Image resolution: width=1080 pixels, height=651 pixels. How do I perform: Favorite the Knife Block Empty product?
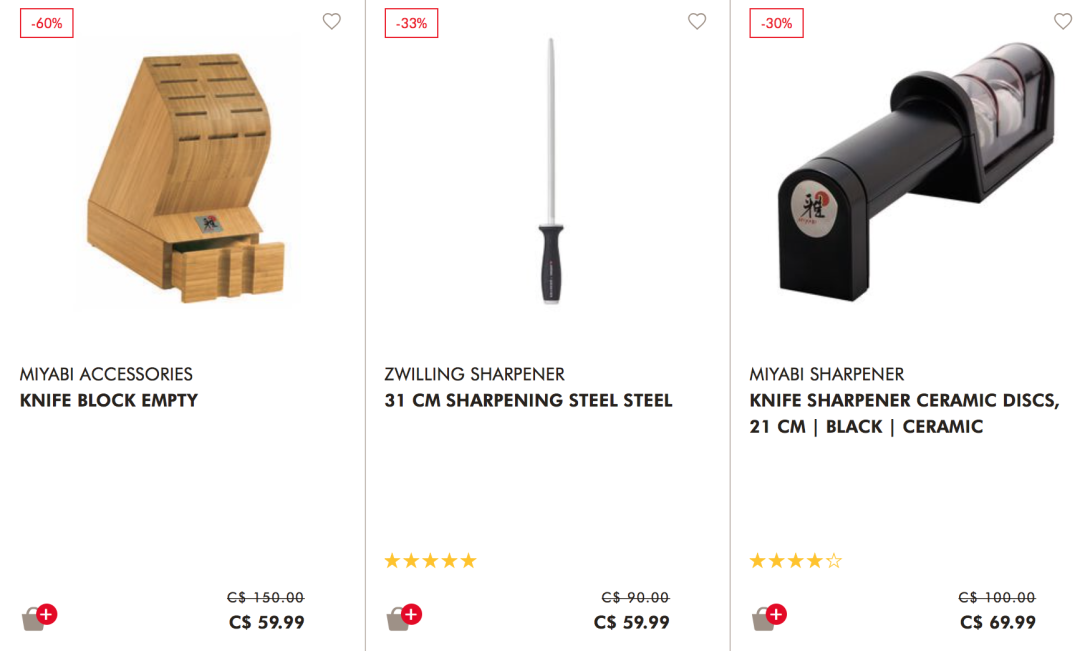click(332, 22)
